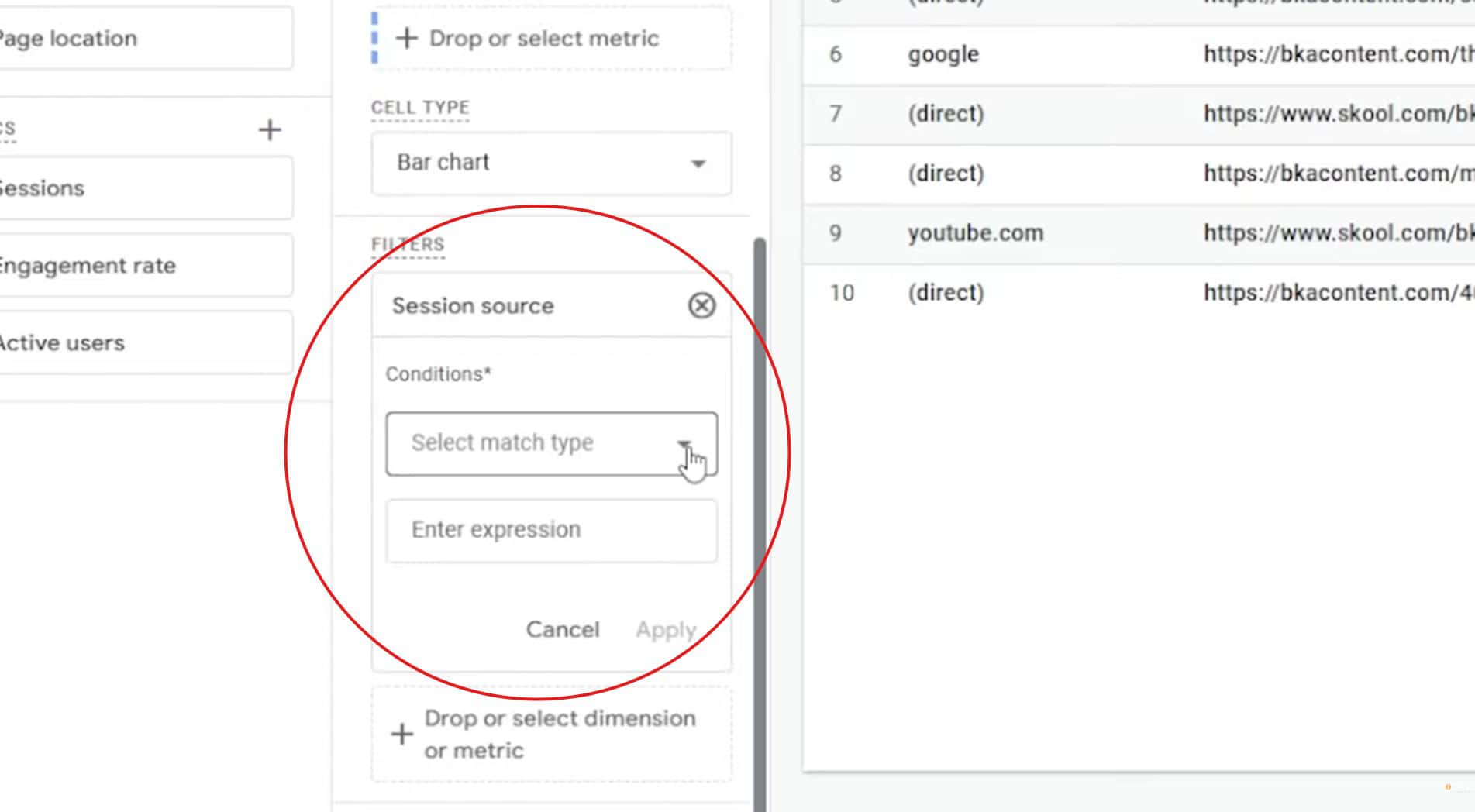Click the plus in Drop or select metric
1475x812 pixels.
[x=406, y=38]
